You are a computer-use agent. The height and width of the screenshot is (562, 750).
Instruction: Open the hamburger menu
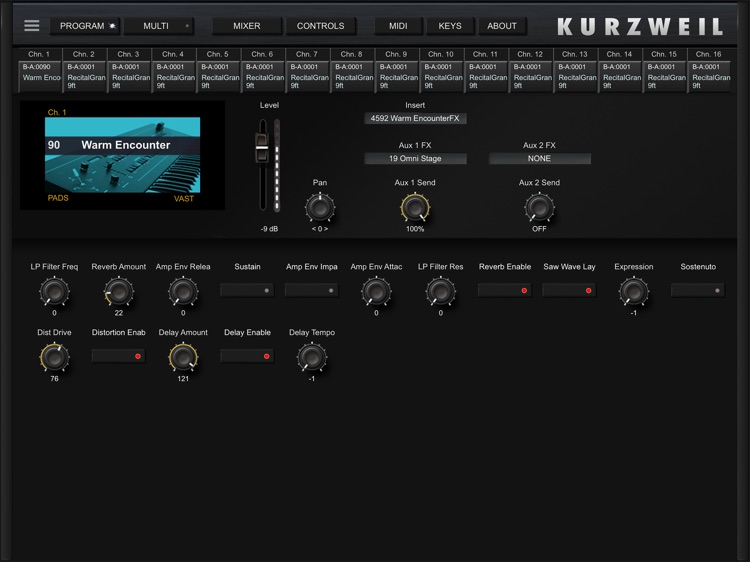(x=32, y=25)
